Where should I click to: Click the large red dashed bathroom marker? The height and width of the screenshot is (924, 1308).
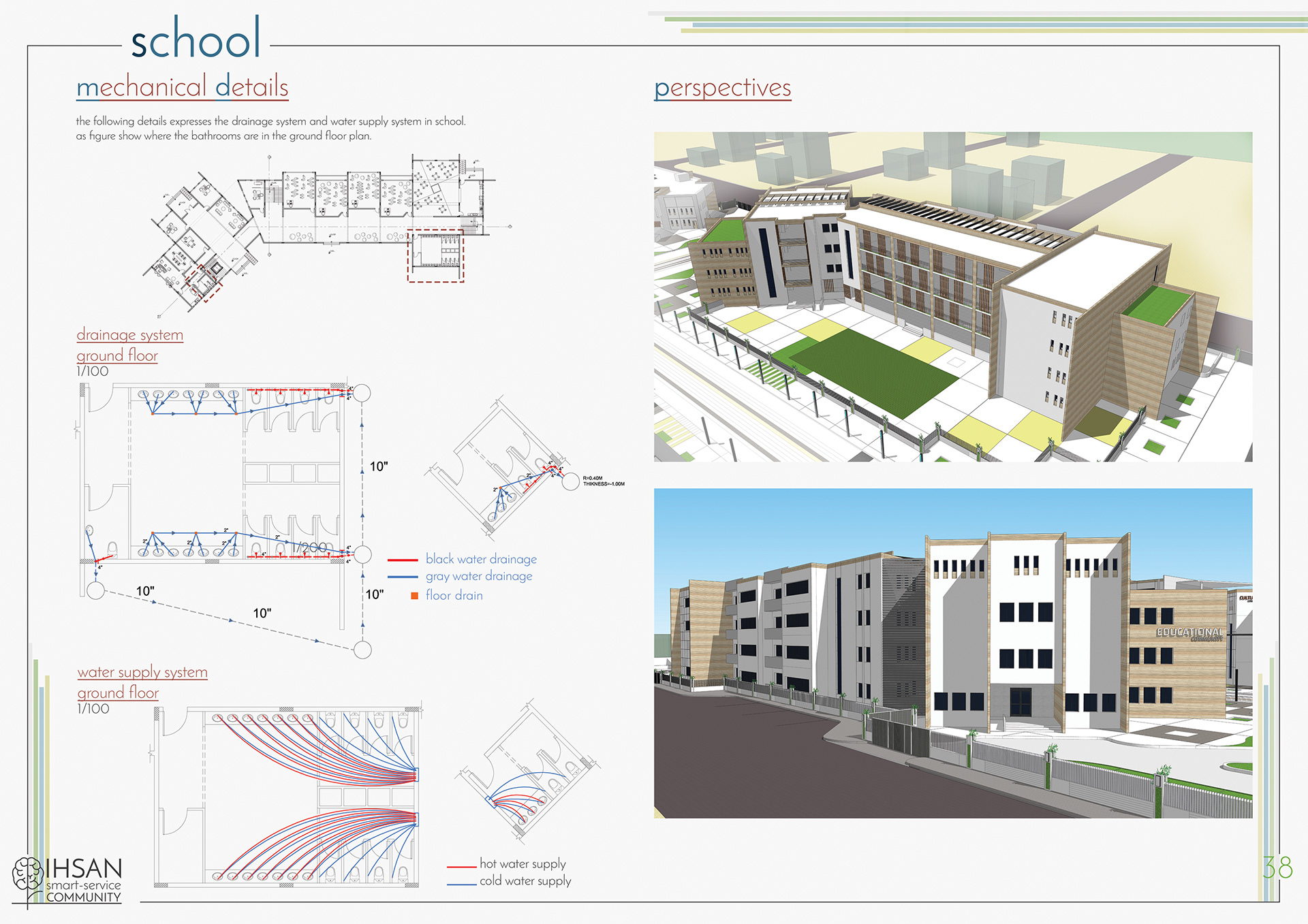click(436, 256)
